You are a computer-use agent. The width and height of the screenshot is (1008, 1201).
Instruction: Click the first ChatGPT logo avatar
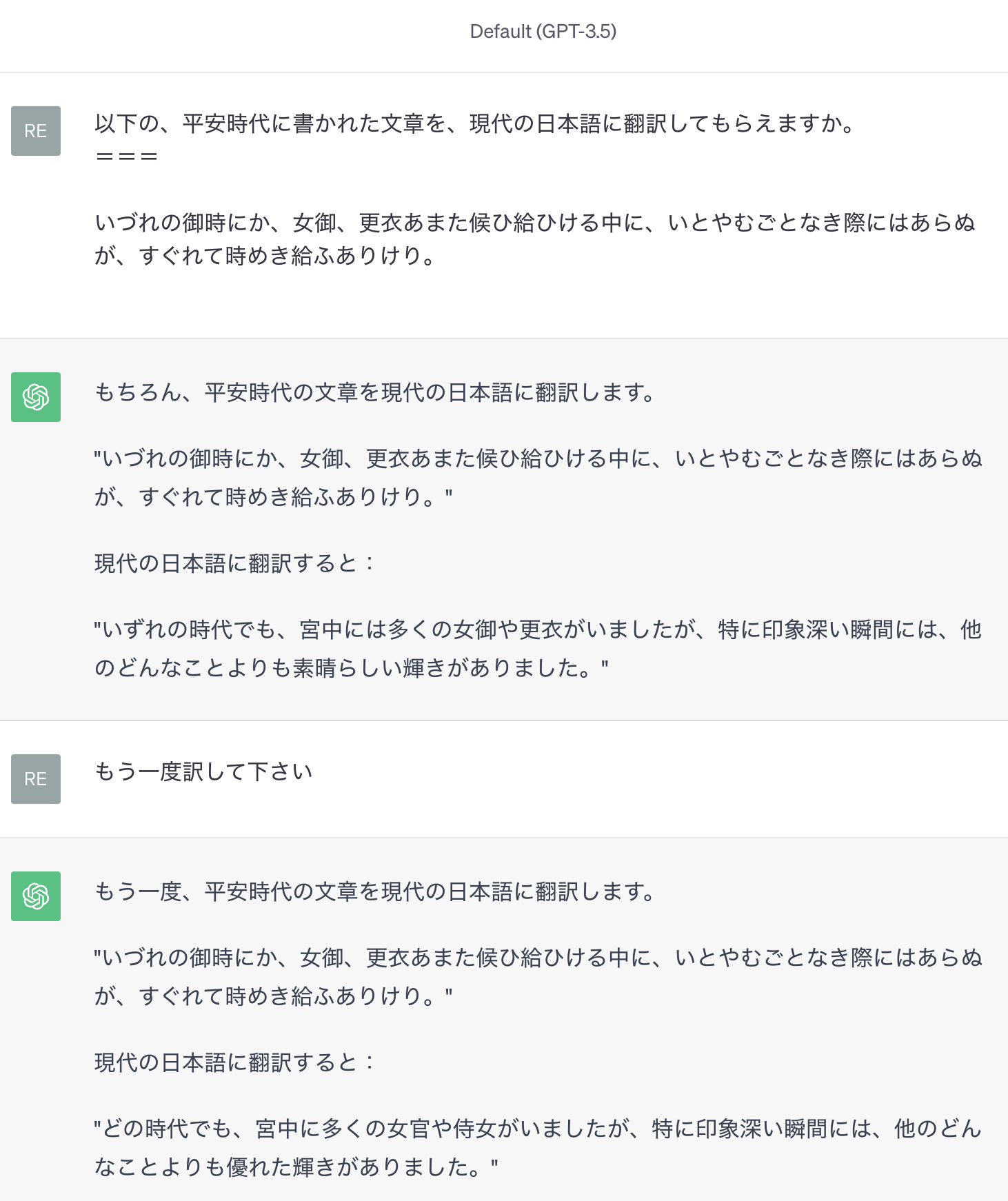pos(36,397)
